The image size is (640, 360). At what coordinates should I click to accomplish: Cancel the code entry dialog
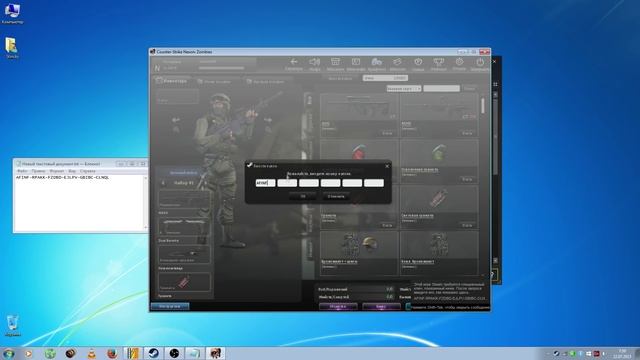click(336, 196)
